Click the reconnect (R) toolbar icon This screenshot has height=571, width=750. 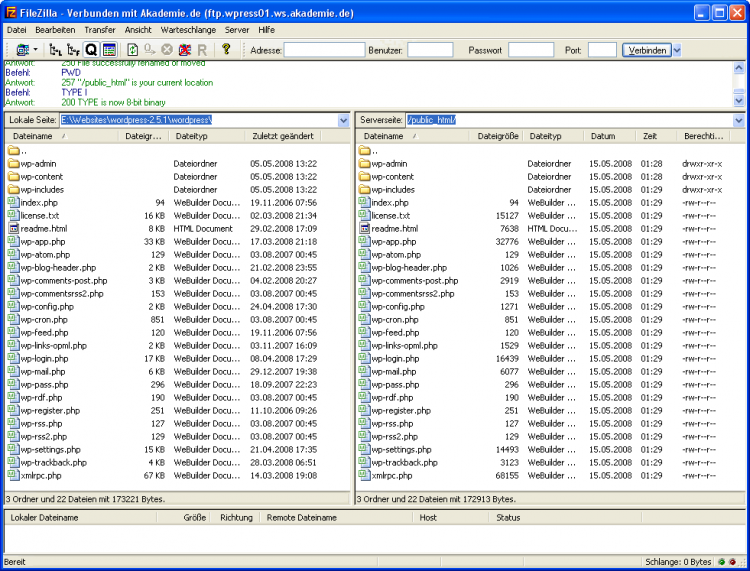tap(202, 50)
